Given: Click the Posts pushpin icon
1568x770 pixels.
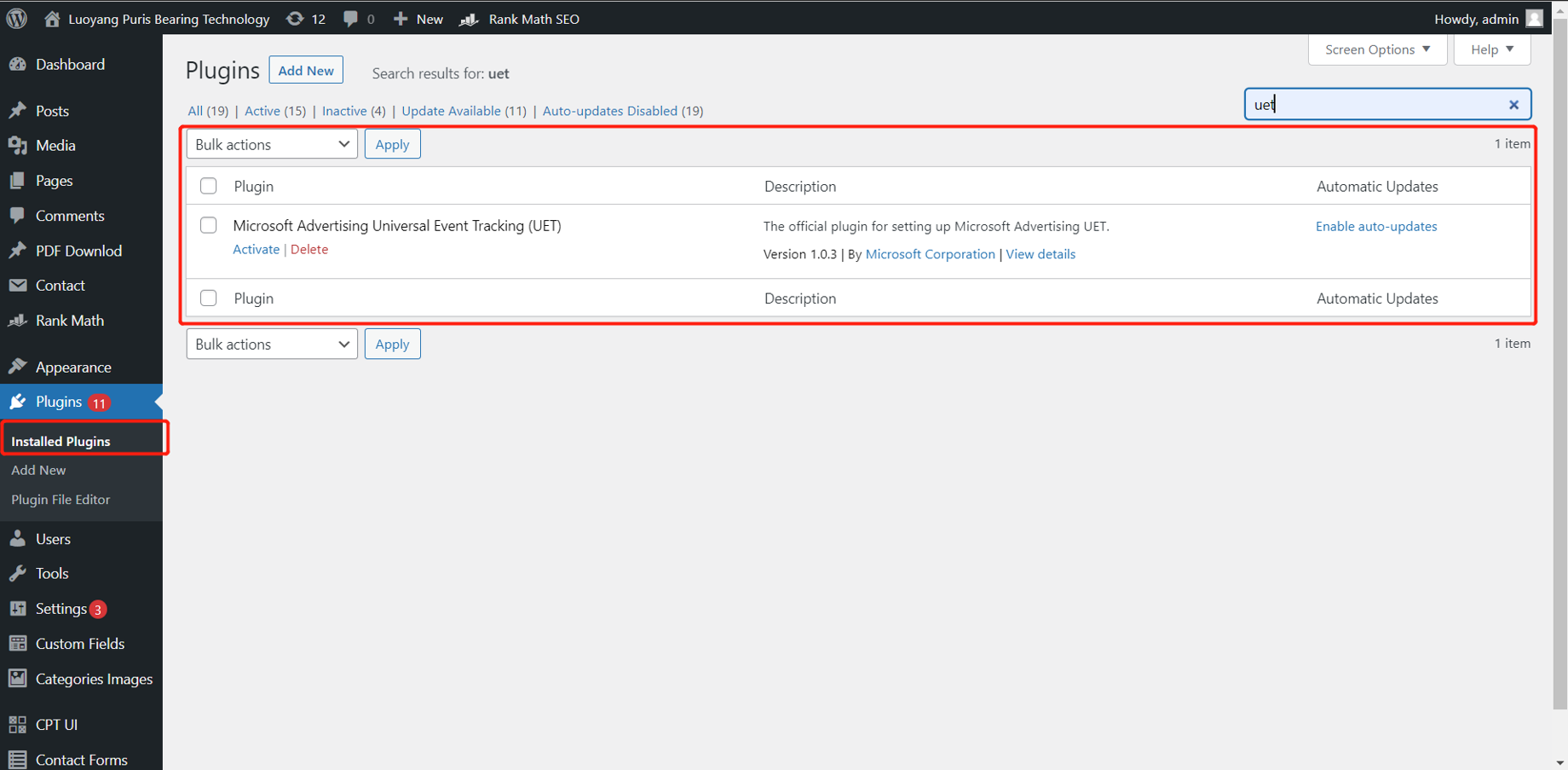Looking at the screenshot, I should pyautogui.click(x=18, y=111).
